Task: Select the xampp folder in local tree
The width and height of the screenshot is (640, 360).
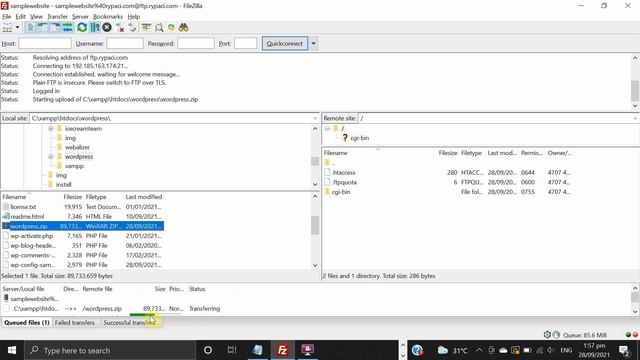Action: pos(74,166)
